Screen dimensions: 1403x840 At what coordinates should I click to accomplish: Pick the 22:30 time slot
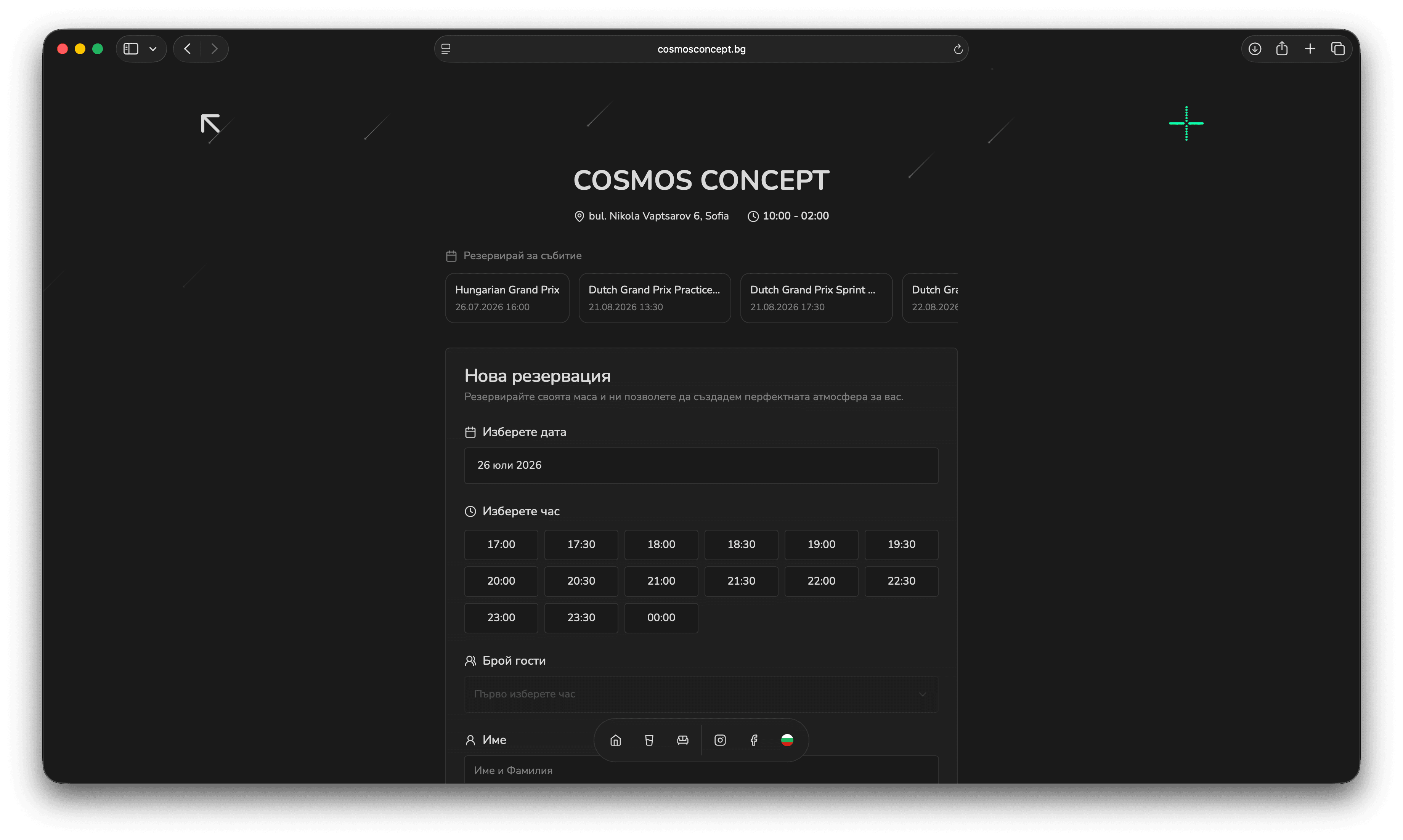[x=901, y=581]
